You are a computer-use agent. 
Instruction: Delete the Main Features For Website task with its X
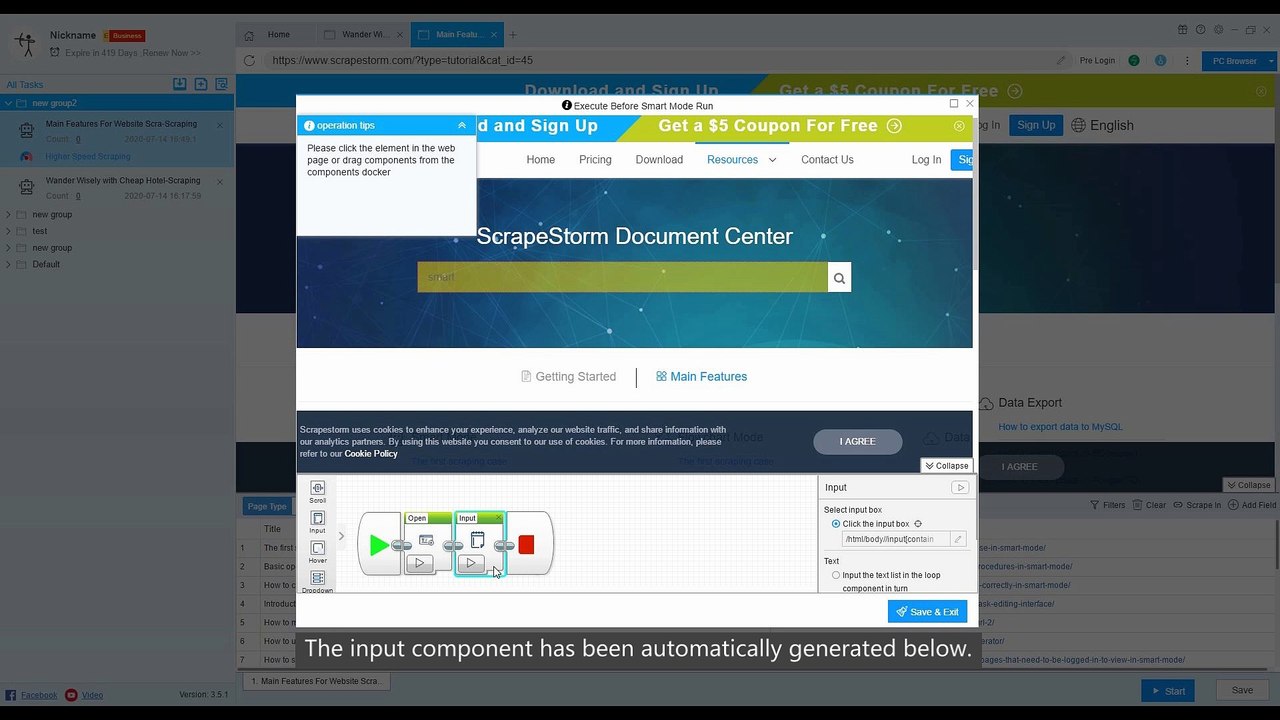220,125
